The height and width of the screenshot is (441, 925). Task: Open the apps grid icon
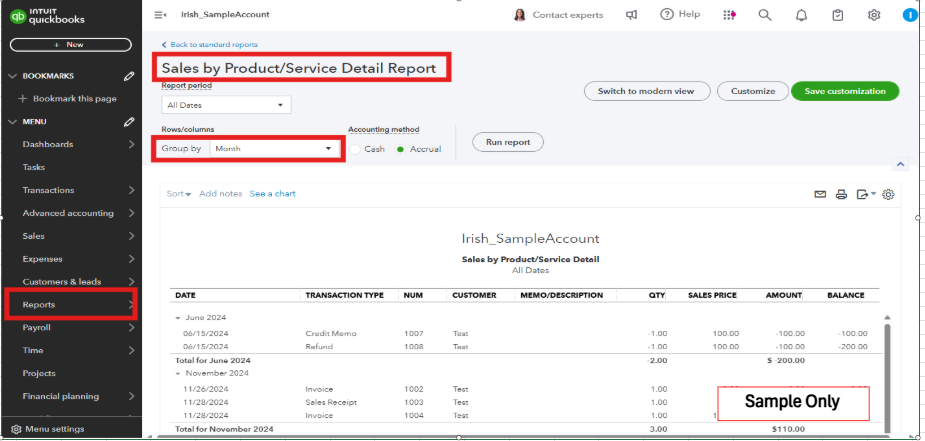click(x=729, y=15)
